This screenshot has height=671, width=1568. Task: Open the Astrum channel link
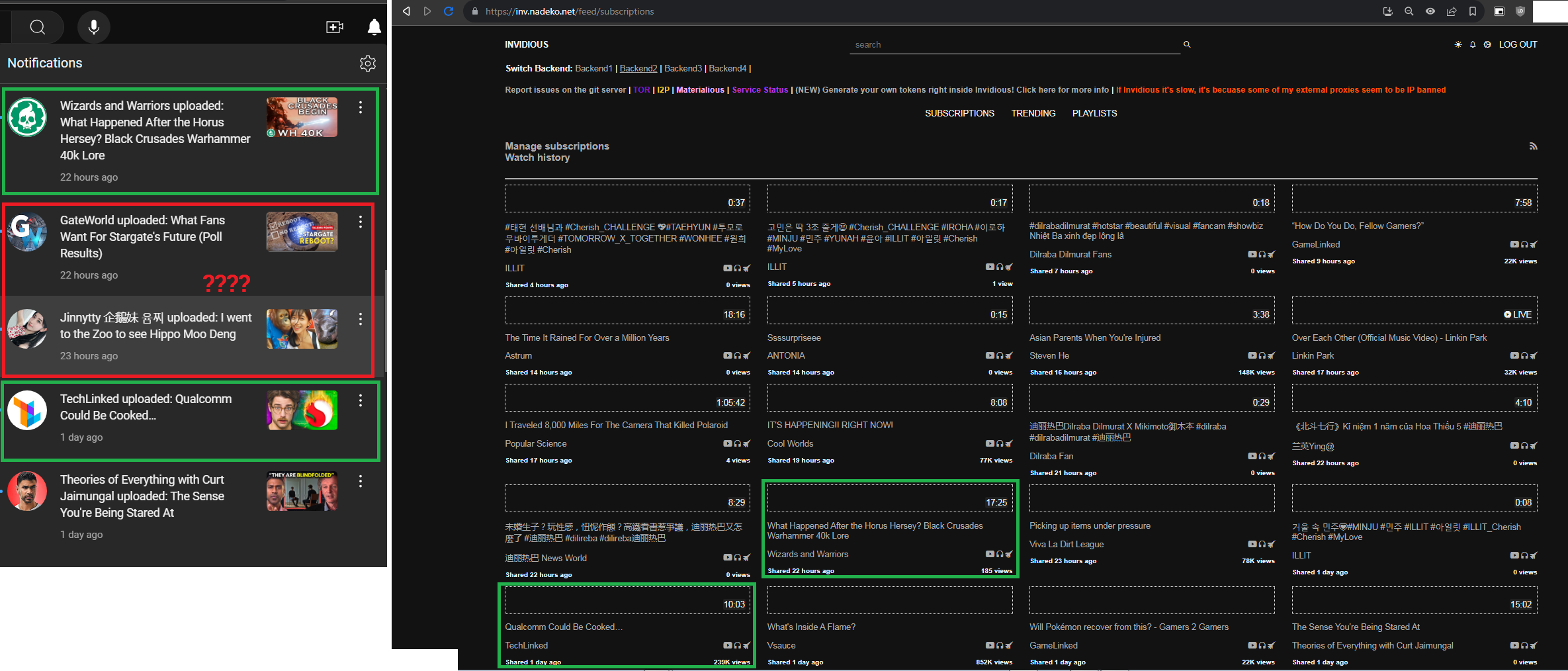point(518,355)
